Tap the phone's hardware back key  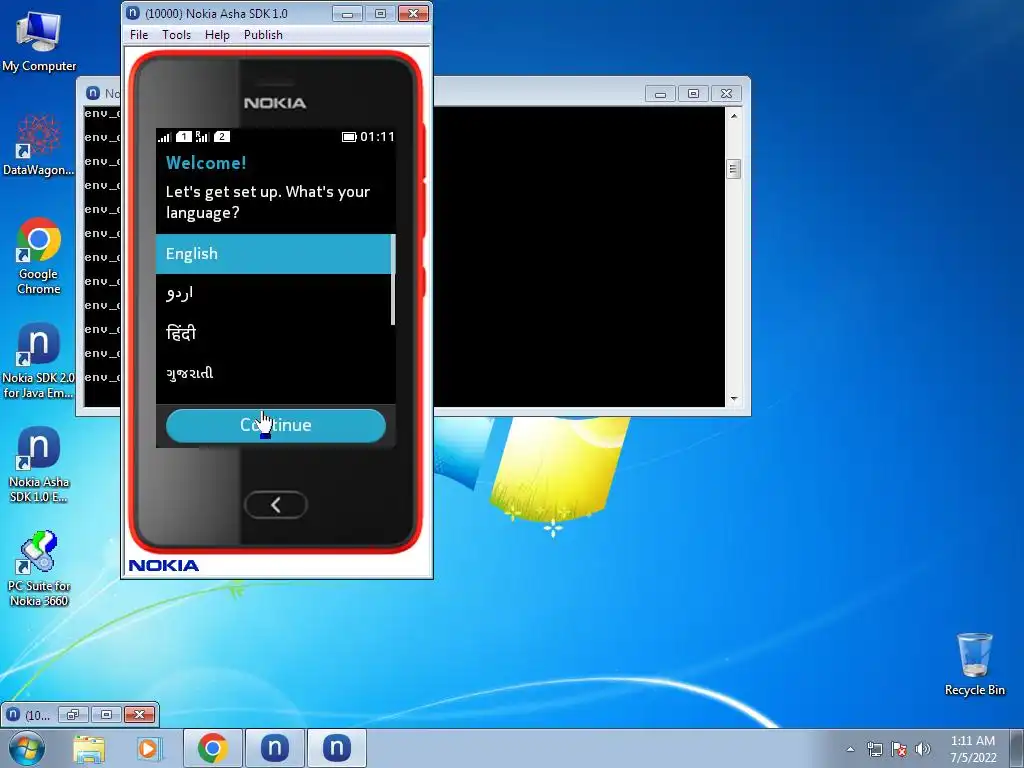[x=276, y=504]
